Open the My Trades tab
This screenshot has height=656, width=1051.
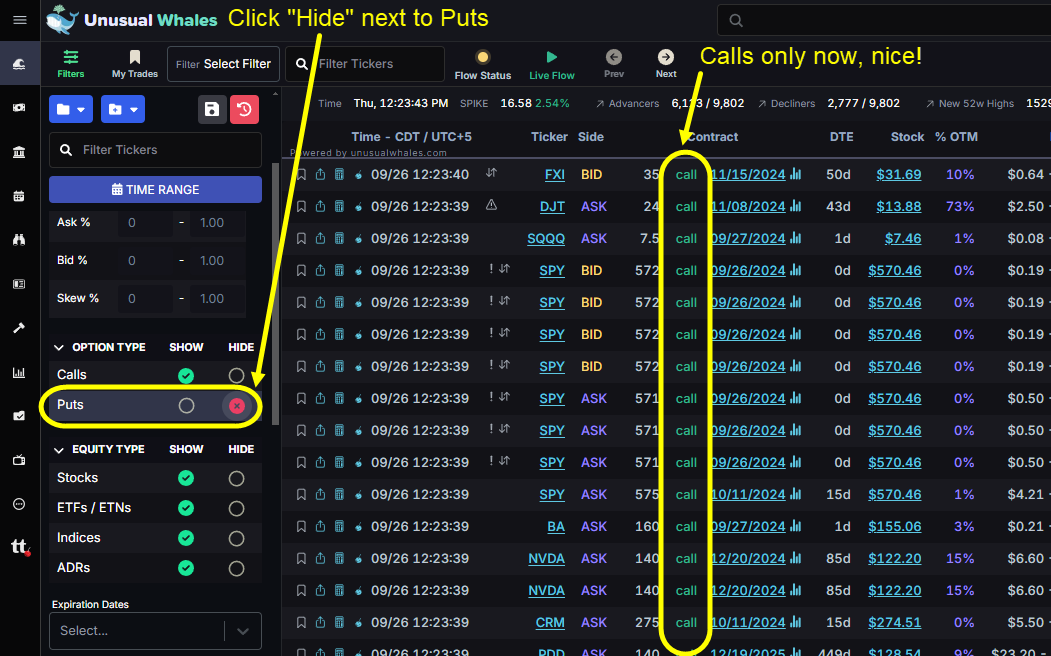click(135, 64)
